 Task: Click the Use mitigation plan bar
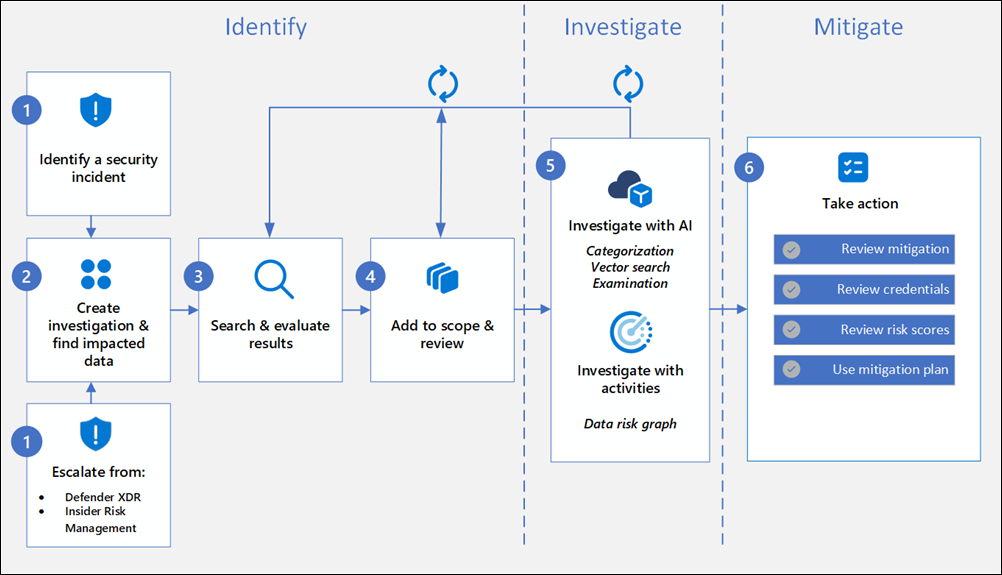pyautogui.click(x=864, y=370)
